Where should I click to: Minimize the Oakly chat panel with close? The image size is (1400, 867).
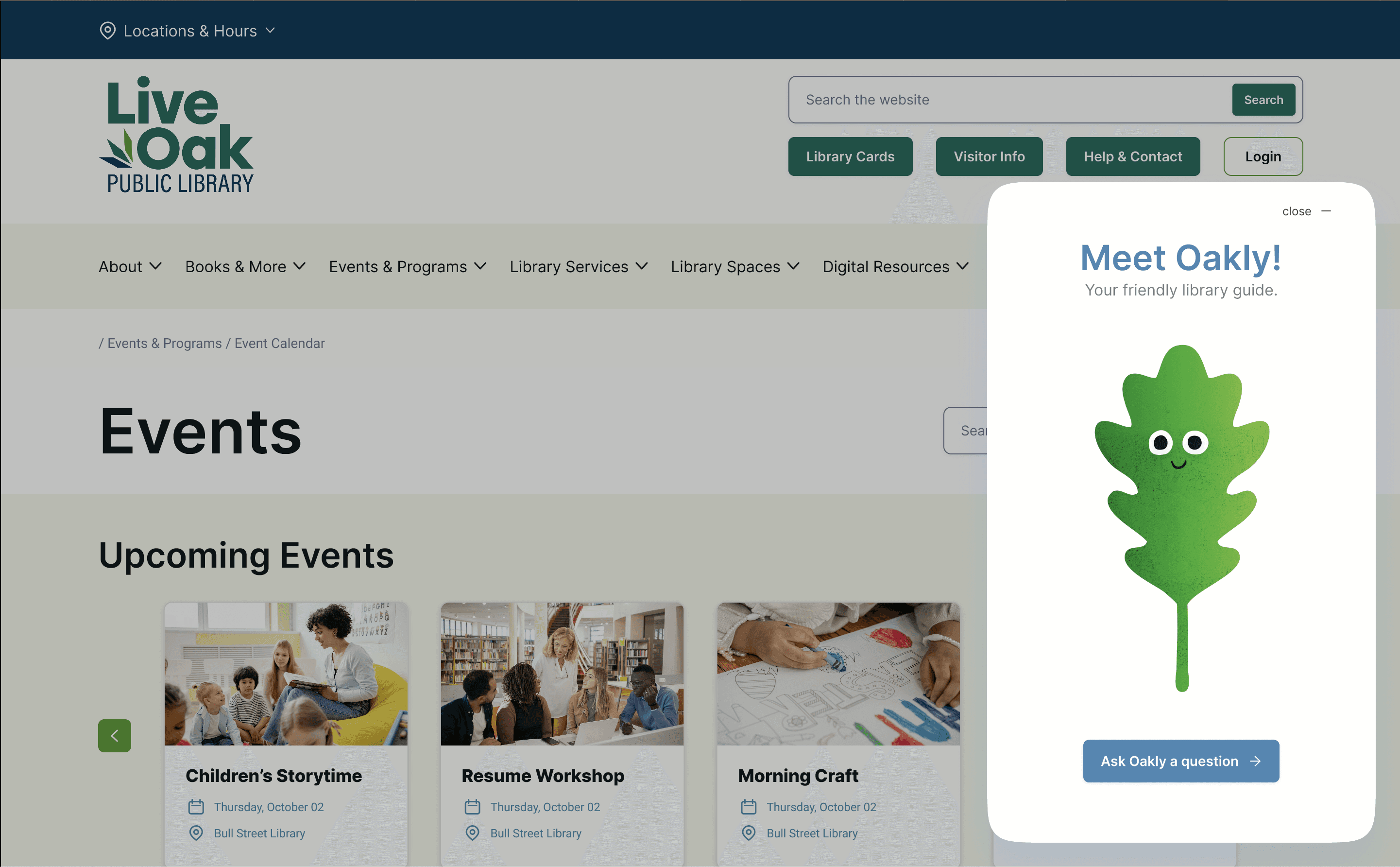[1306, 211]
